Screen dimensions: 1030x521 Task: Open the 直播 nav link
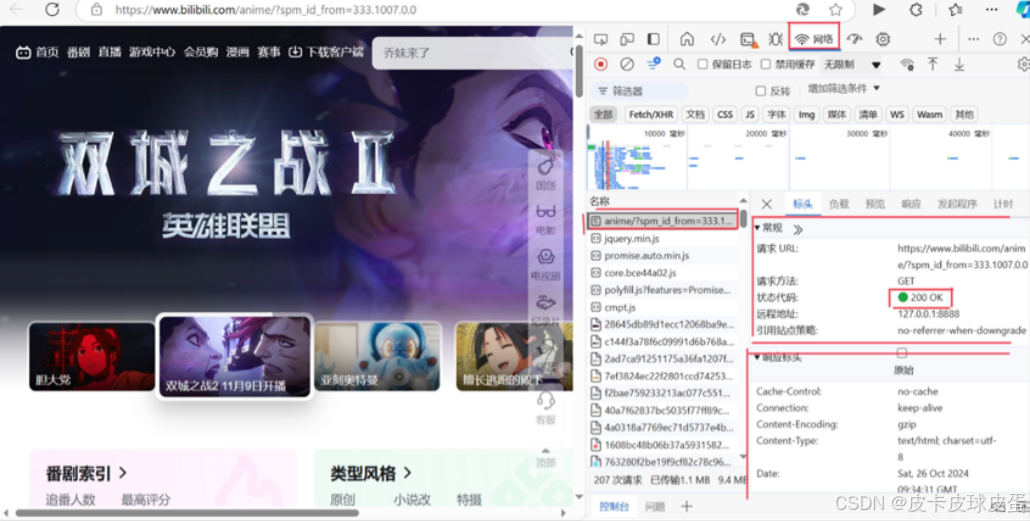[110, 52]
